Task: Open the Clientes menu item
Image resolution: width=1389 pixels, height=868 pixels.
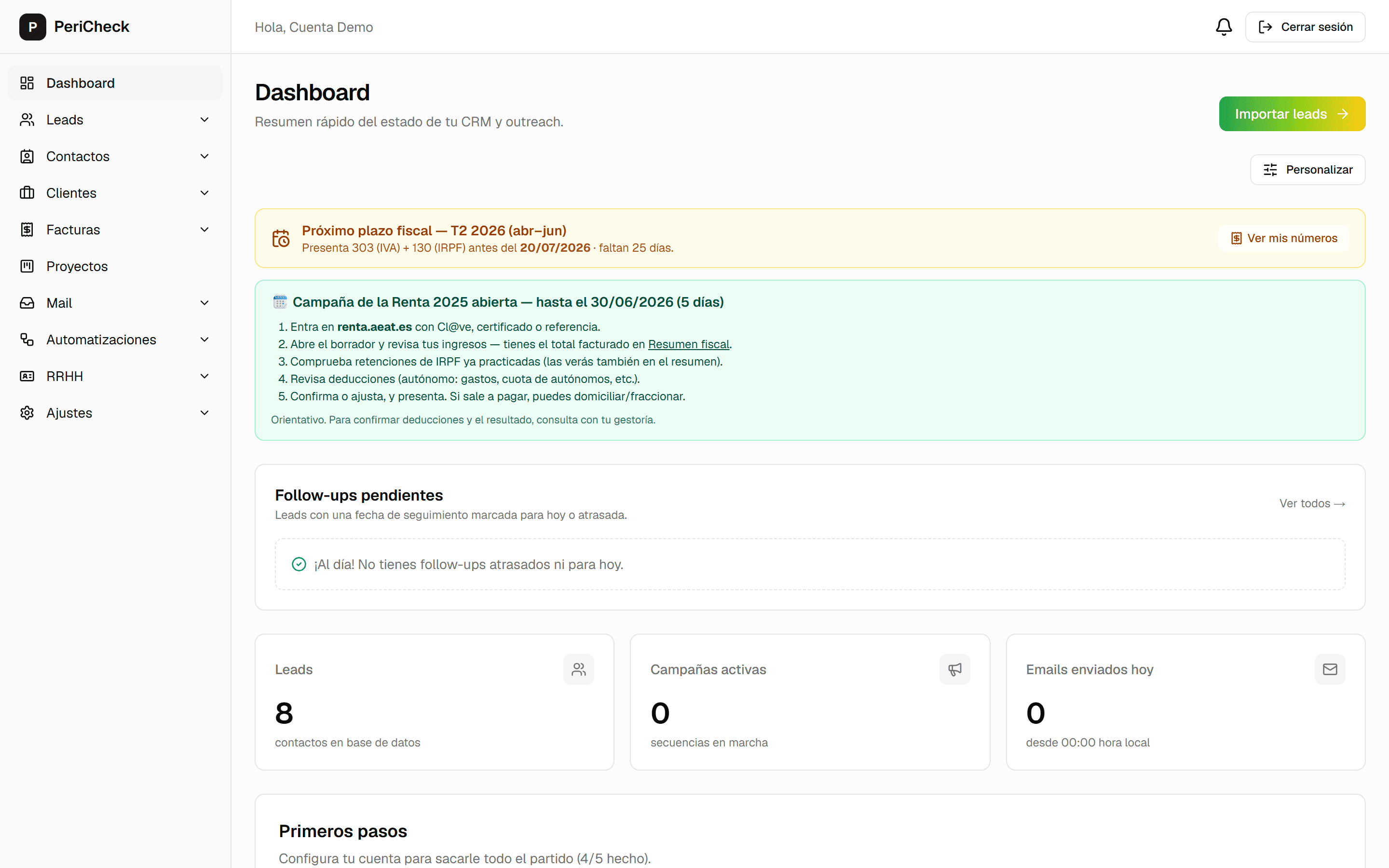Action: coord(115,193)
